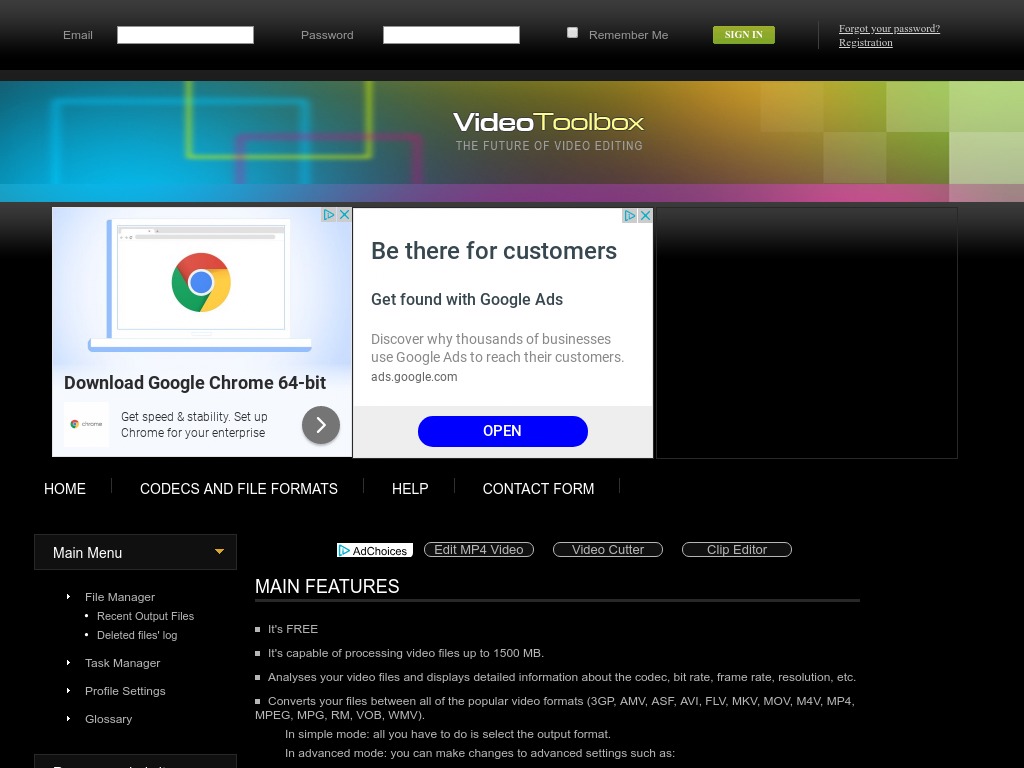Click the Edit MP4 Video ad link
The width and height of the screenshot is (1024, 768).
[x=479, y=550]
